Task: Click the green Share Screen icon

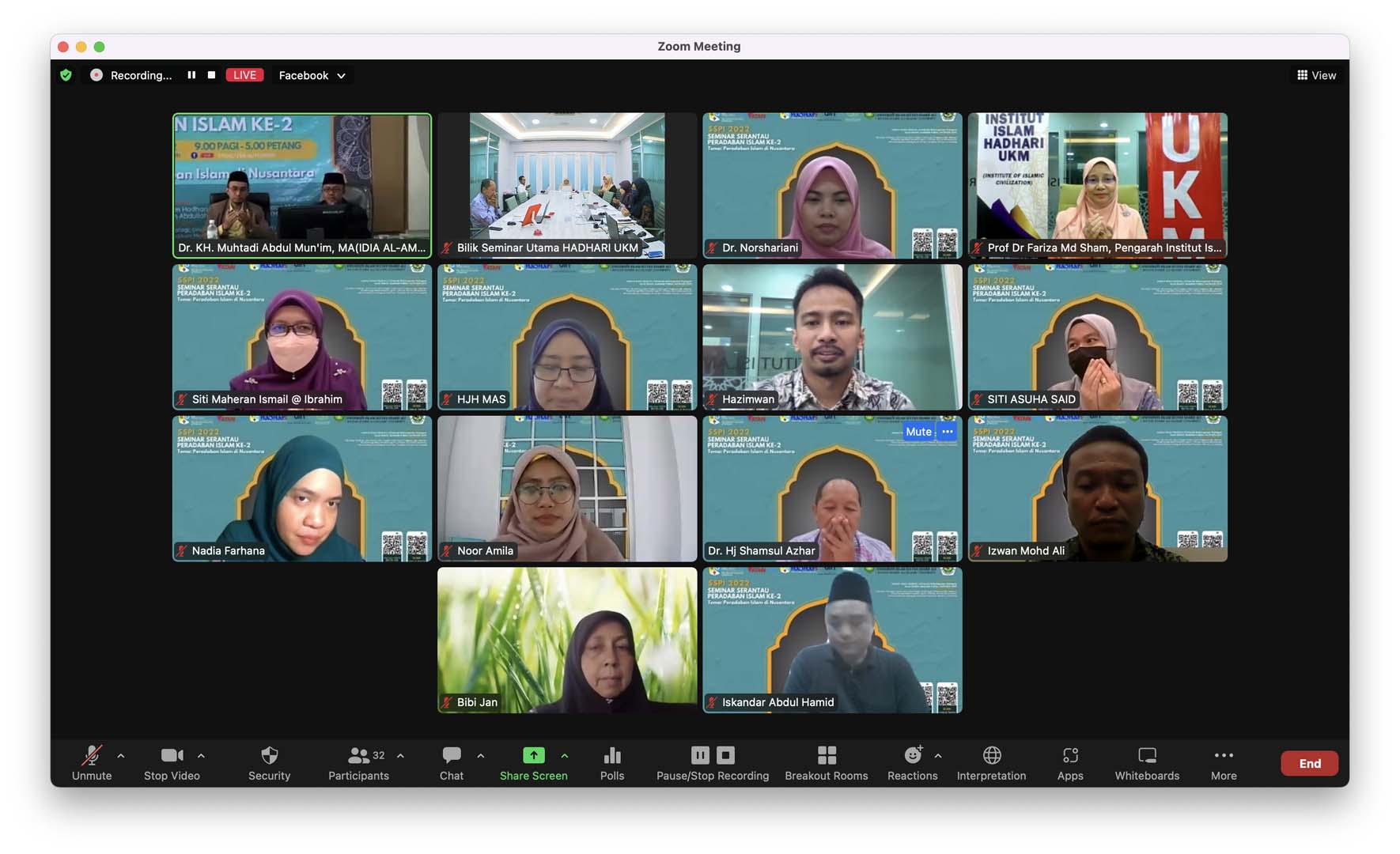Action: pos(533,756)
